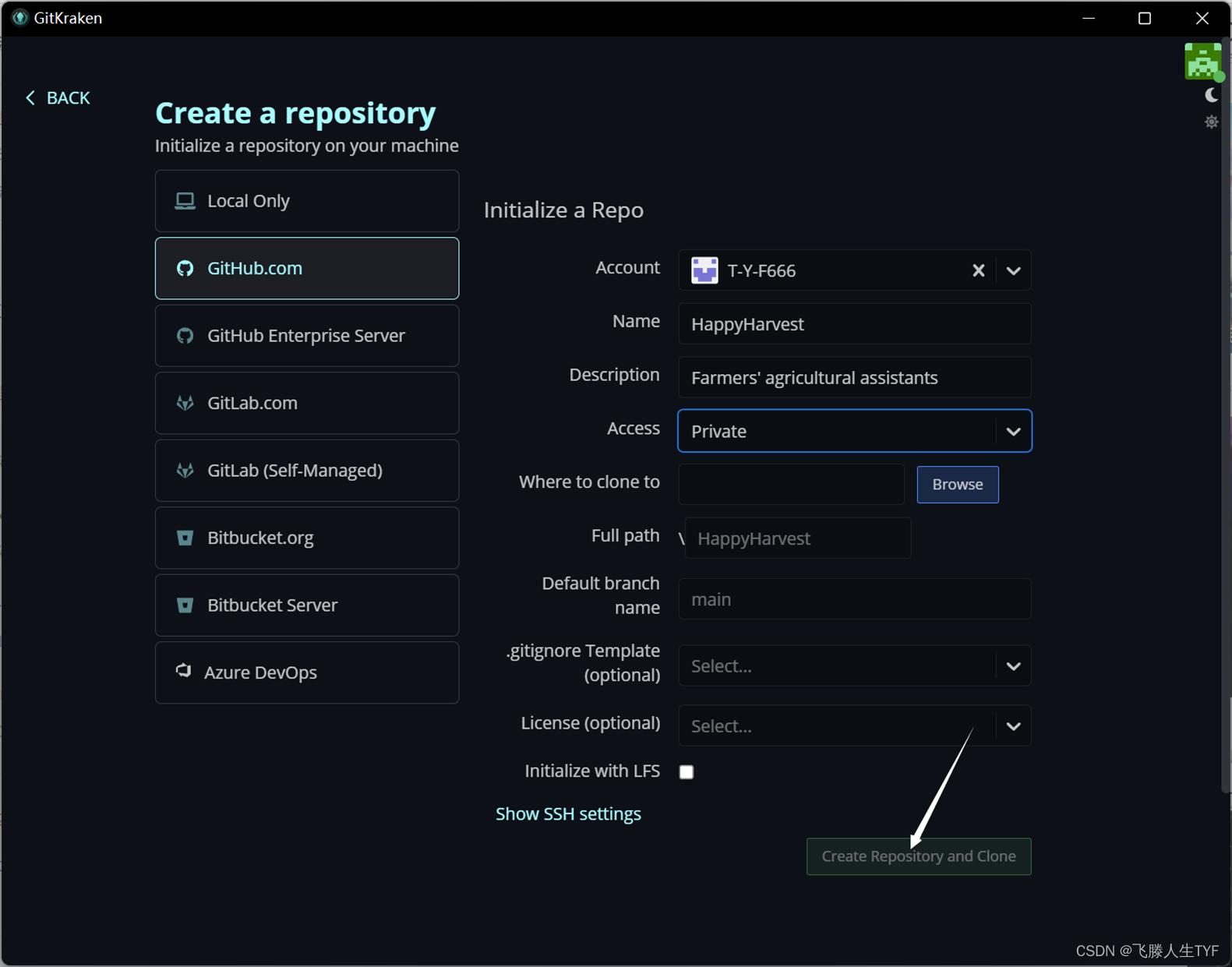
Task: Expand the Account dropdown arrow
Action: pos(1013,270)
